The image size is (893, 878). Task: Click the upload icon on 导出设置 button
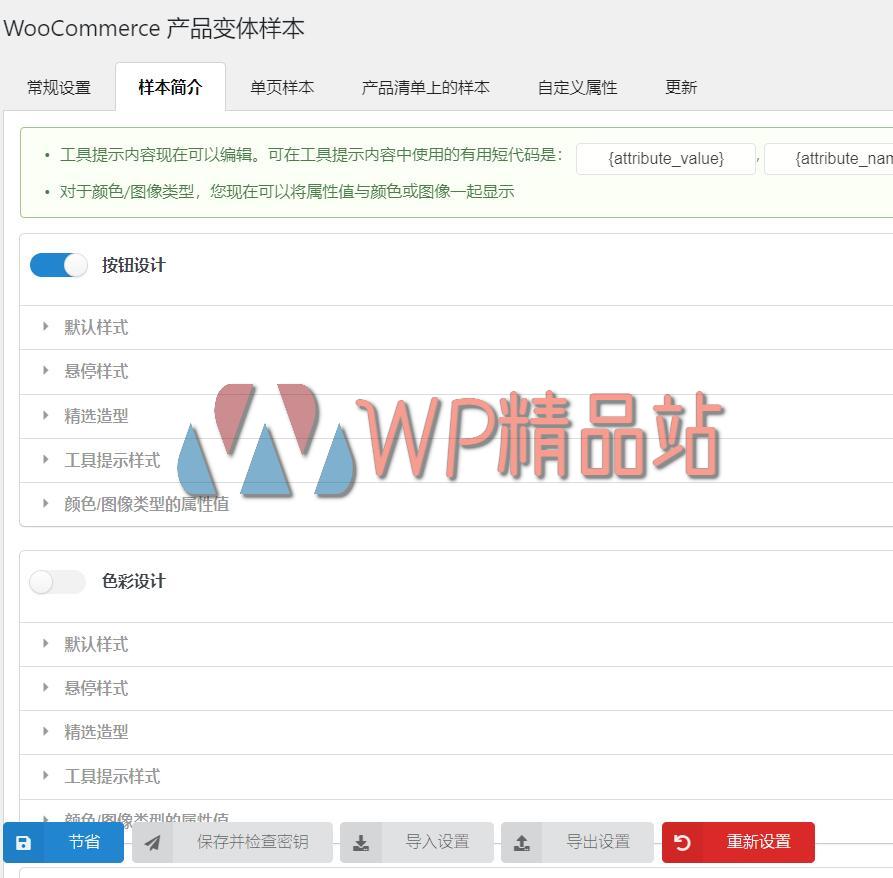[x=521, y=842]
